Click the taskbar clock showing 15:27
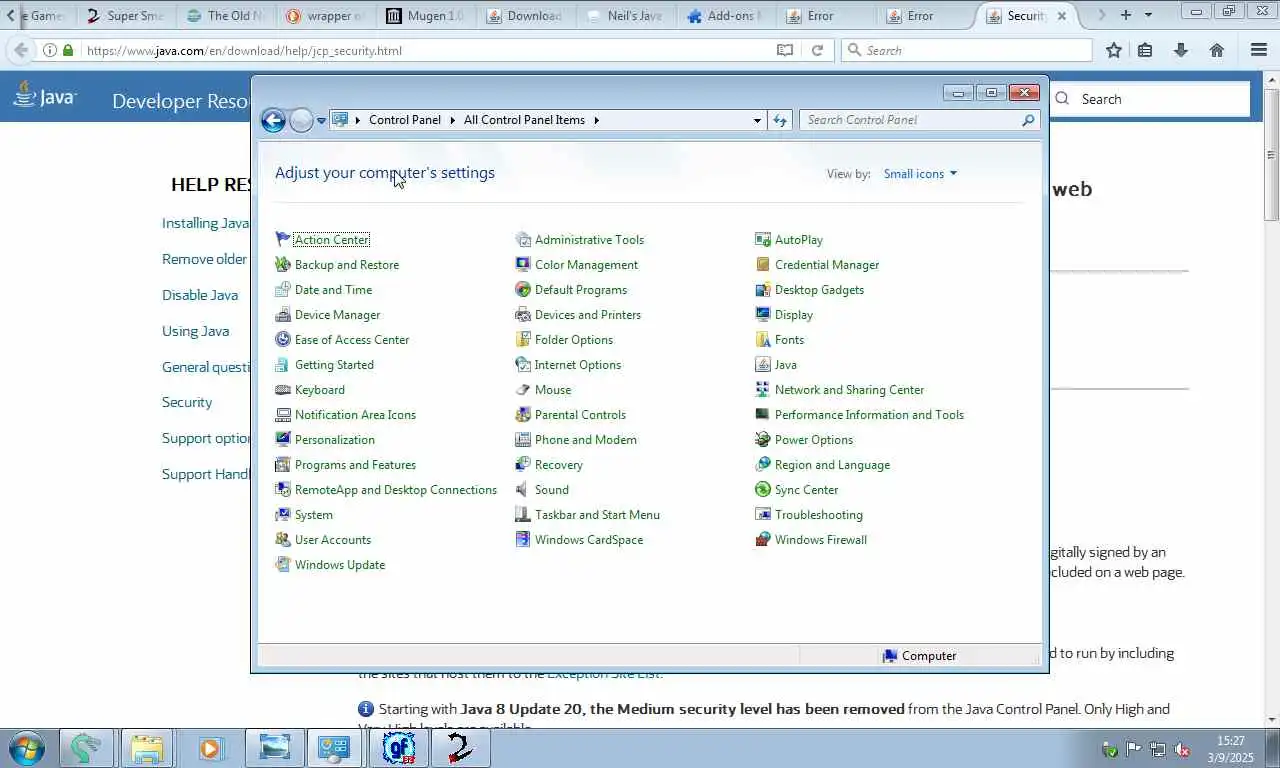The height and width of the screenshot is (768, 1280). point(1230,749)
